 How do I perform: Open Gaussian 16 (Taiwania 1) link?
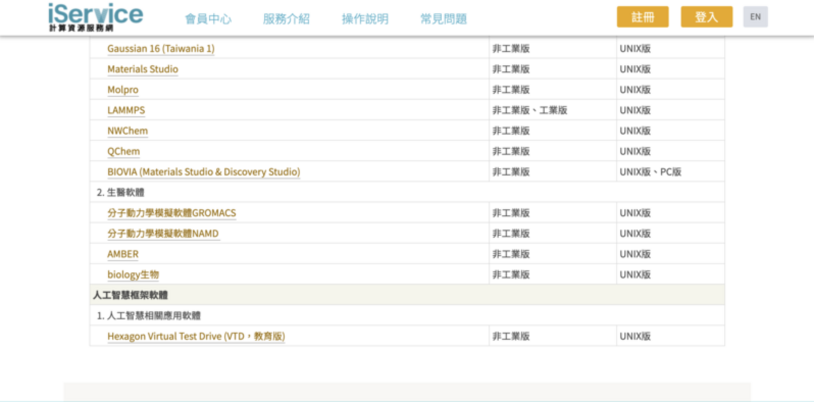161,48
